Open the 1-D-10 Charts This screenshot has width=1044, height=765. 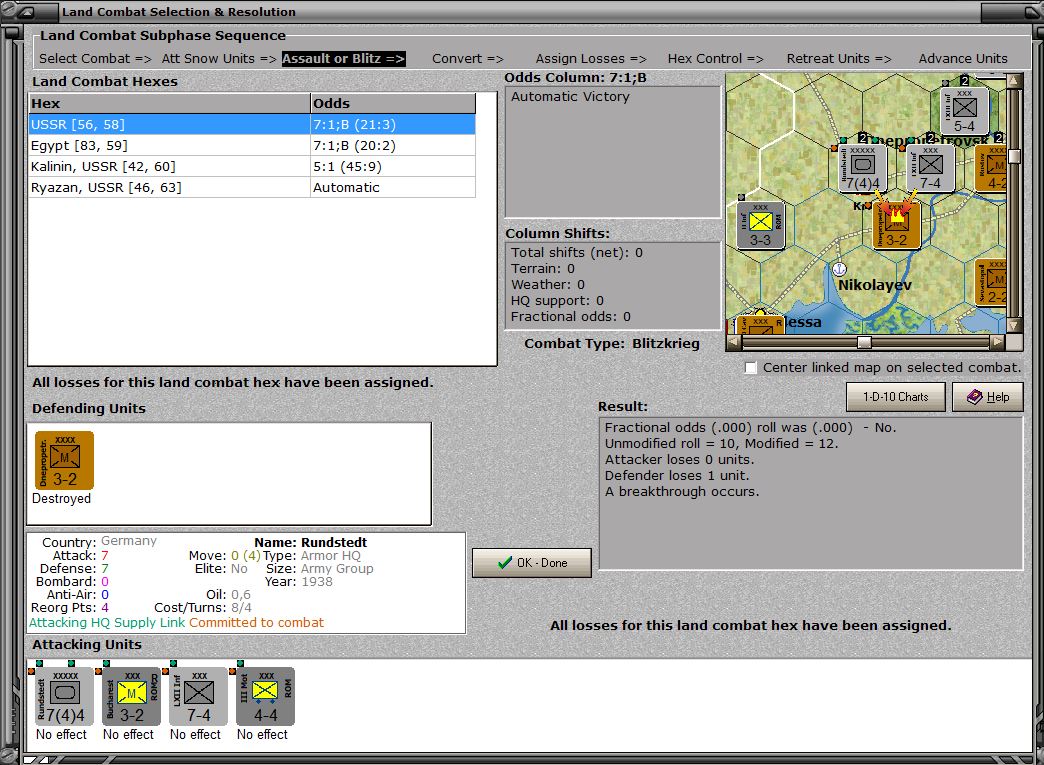point(896,397)
